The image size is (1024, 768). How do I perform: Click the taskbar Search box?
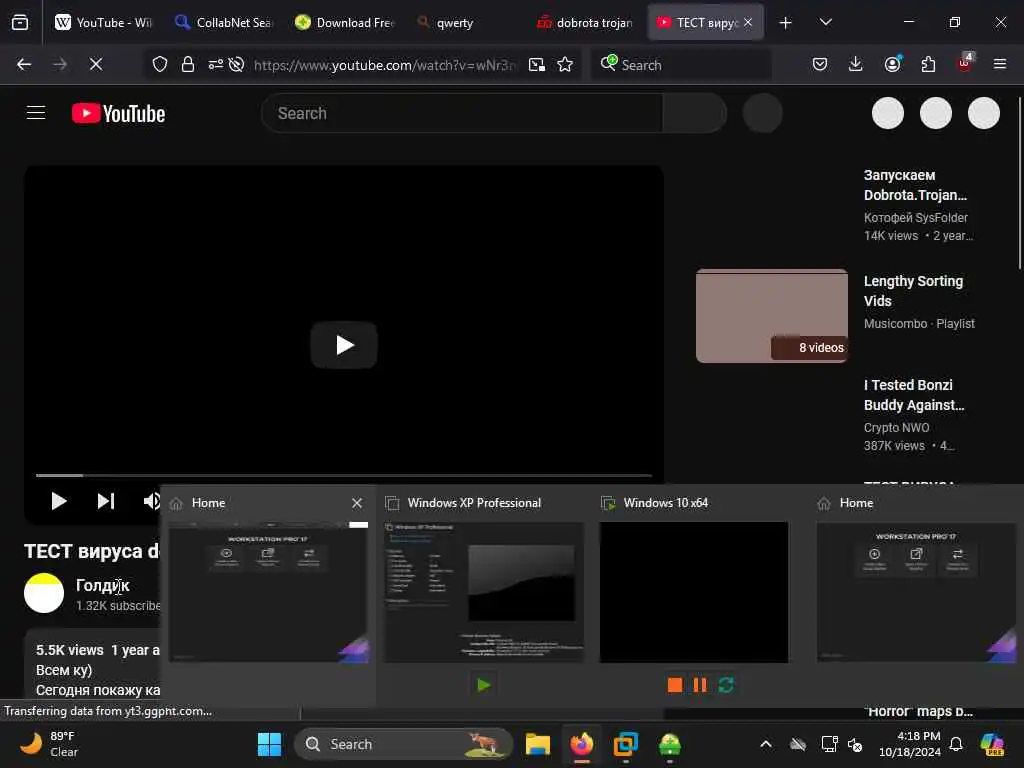point(404,744)
